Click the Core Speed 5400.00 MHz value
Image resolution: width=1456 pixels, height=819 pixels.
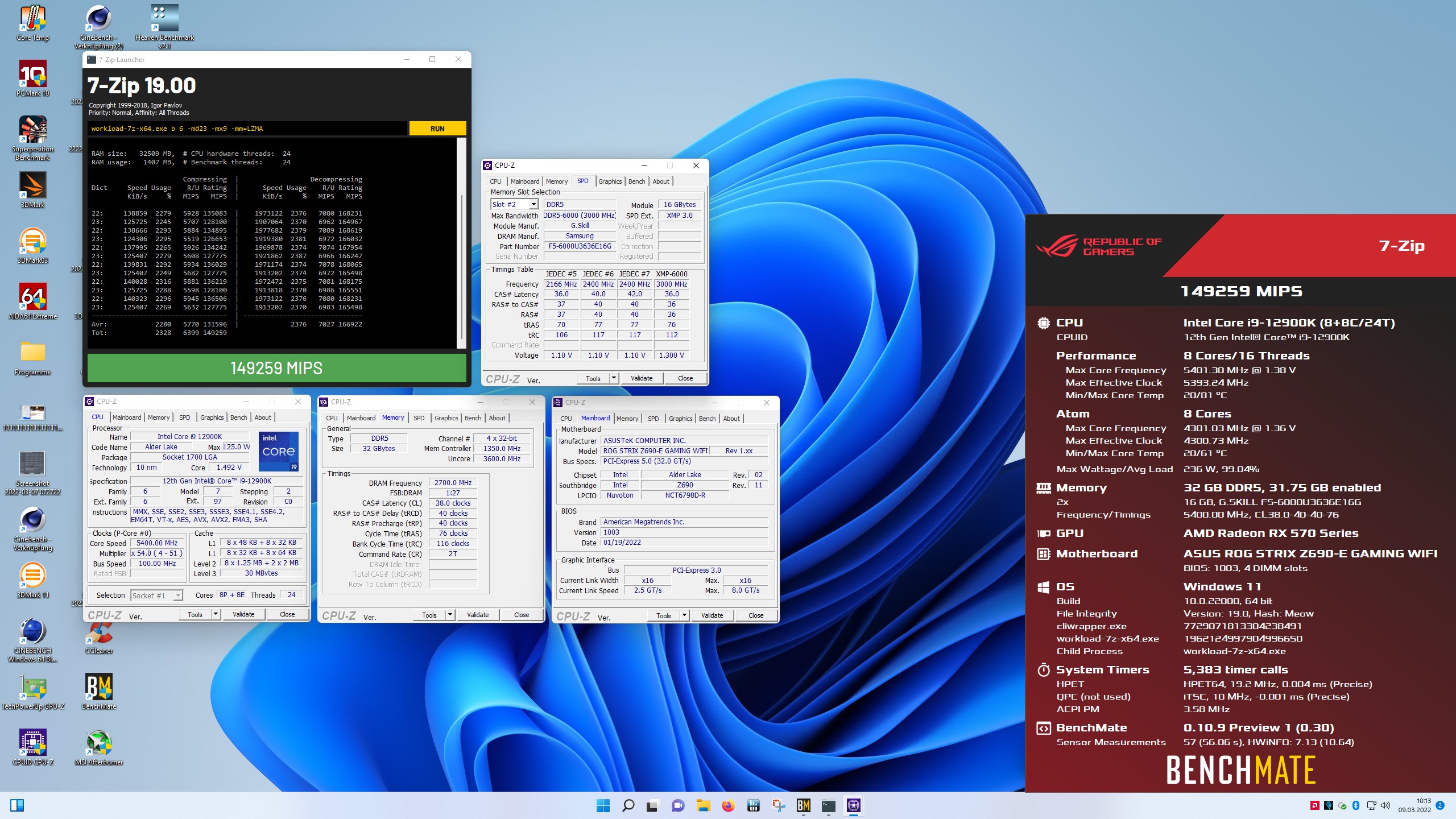tap(157, 543)
